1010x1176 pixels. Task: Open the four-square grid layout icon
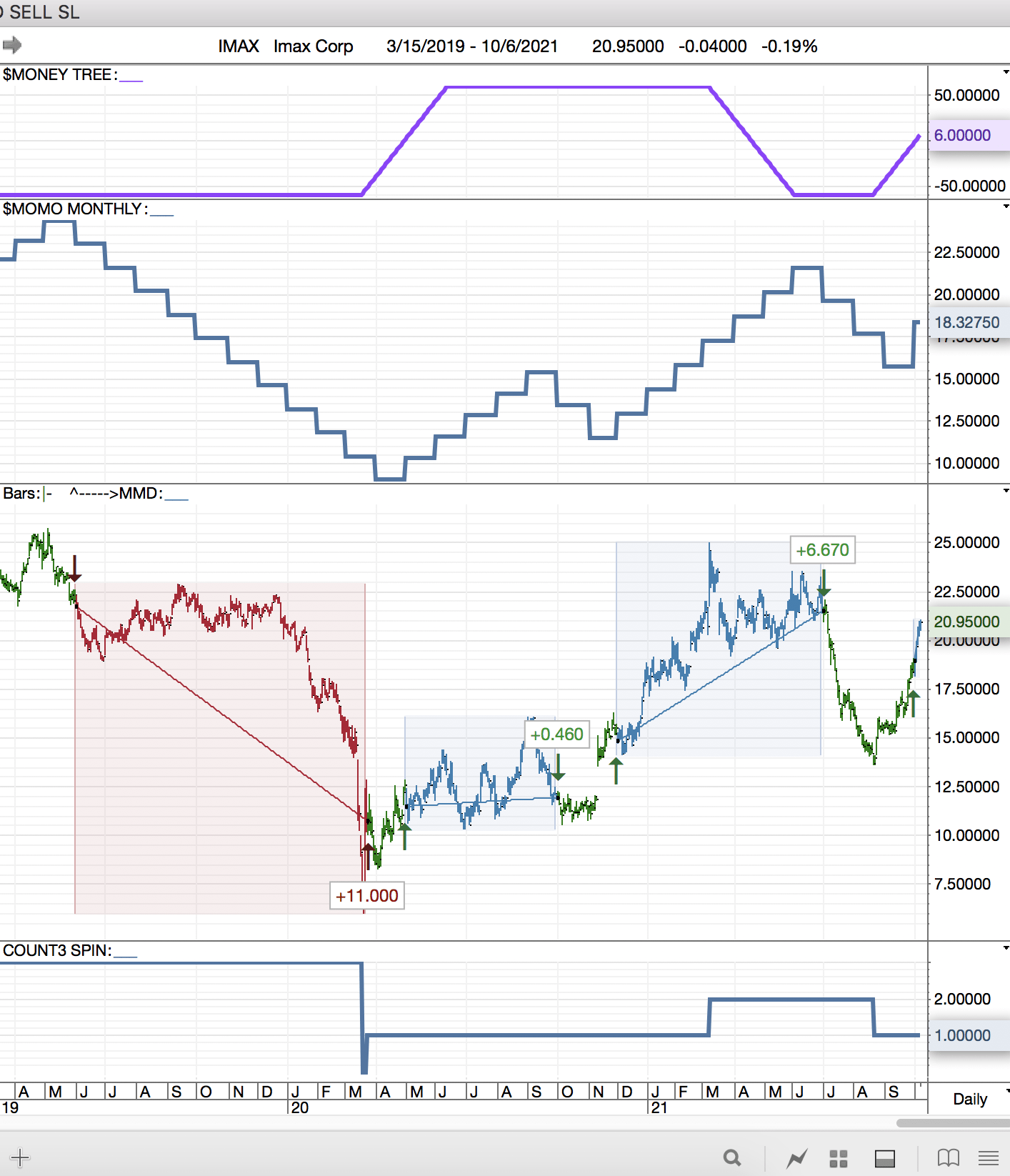coord(839,1158)
